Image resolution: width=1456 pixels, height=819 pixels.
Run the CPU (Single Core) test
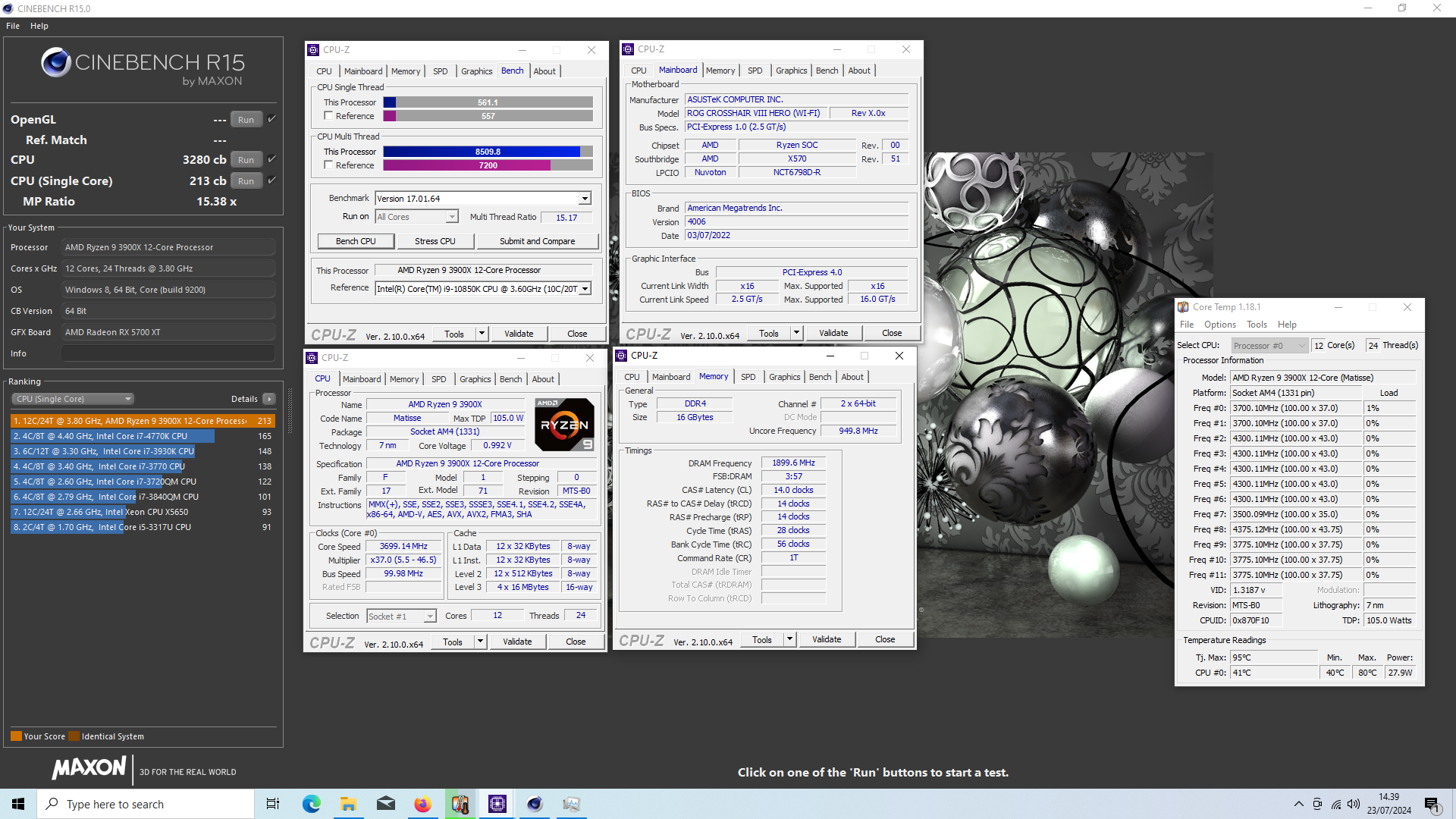[246, 181]
